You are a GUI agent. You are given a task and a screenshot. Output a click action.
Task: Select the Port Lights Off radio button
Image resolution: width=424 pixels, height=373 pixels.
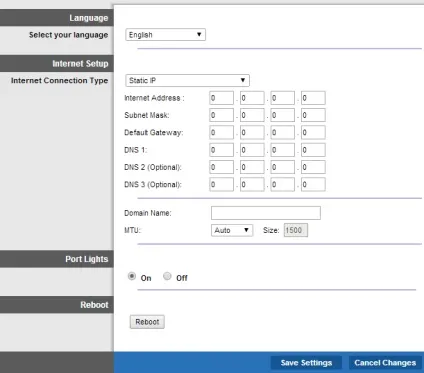coord(167,276)
